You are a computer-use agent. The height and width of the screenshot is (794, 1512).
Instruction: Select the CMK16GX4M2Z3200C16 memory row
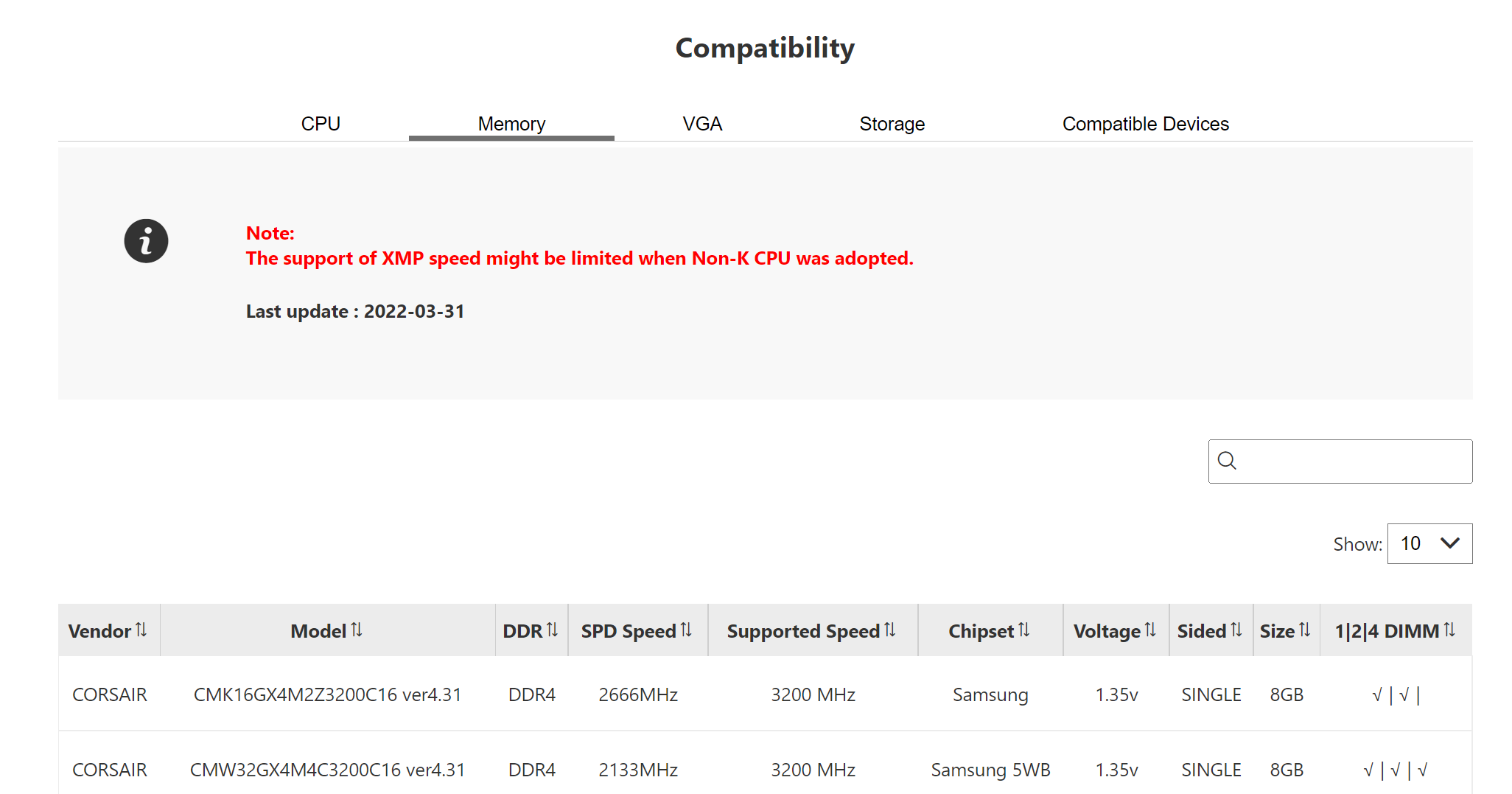pyautogui.click(x=765, y=694)
